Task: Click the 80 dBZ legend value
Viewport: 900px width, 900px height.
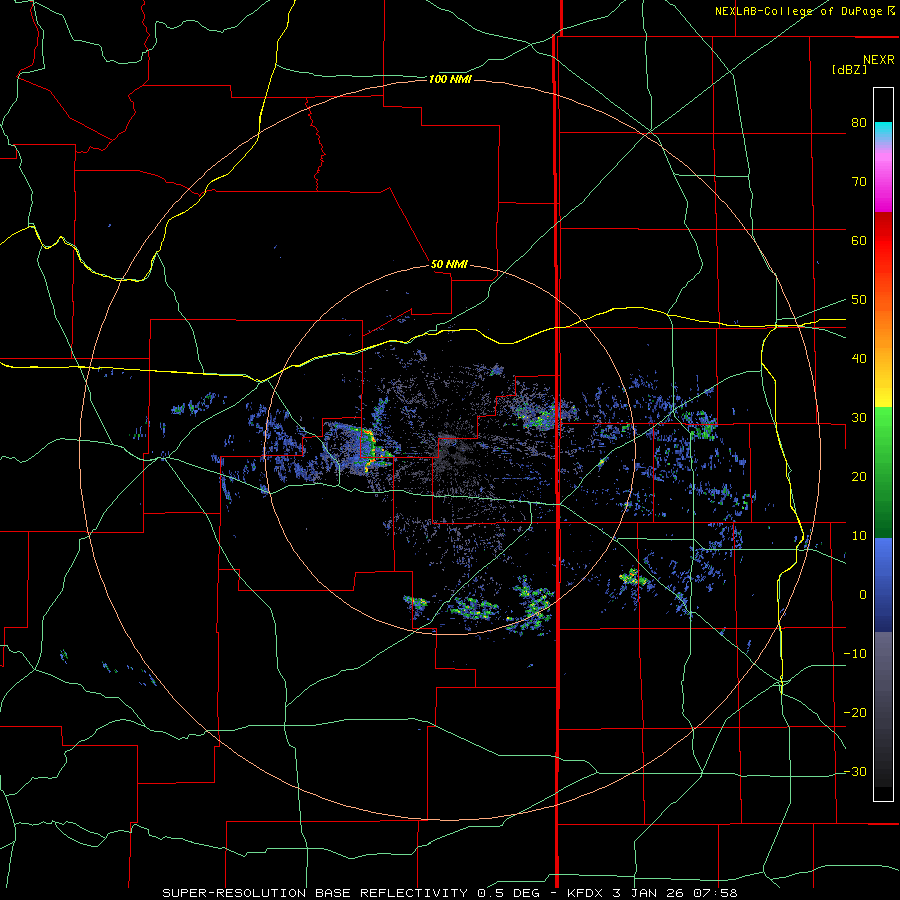Action: click(859, 123)
